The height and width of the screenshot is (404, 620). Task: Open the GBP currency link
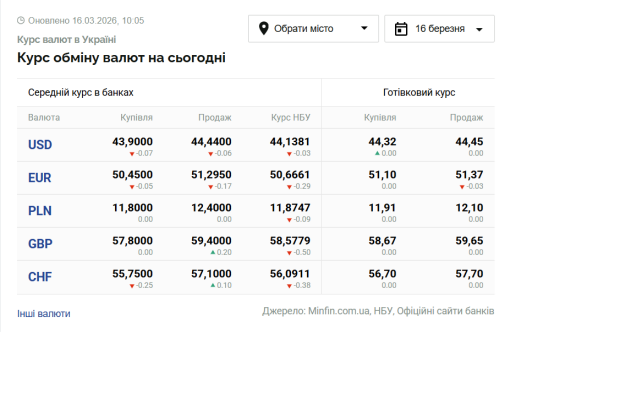point(40,243)
